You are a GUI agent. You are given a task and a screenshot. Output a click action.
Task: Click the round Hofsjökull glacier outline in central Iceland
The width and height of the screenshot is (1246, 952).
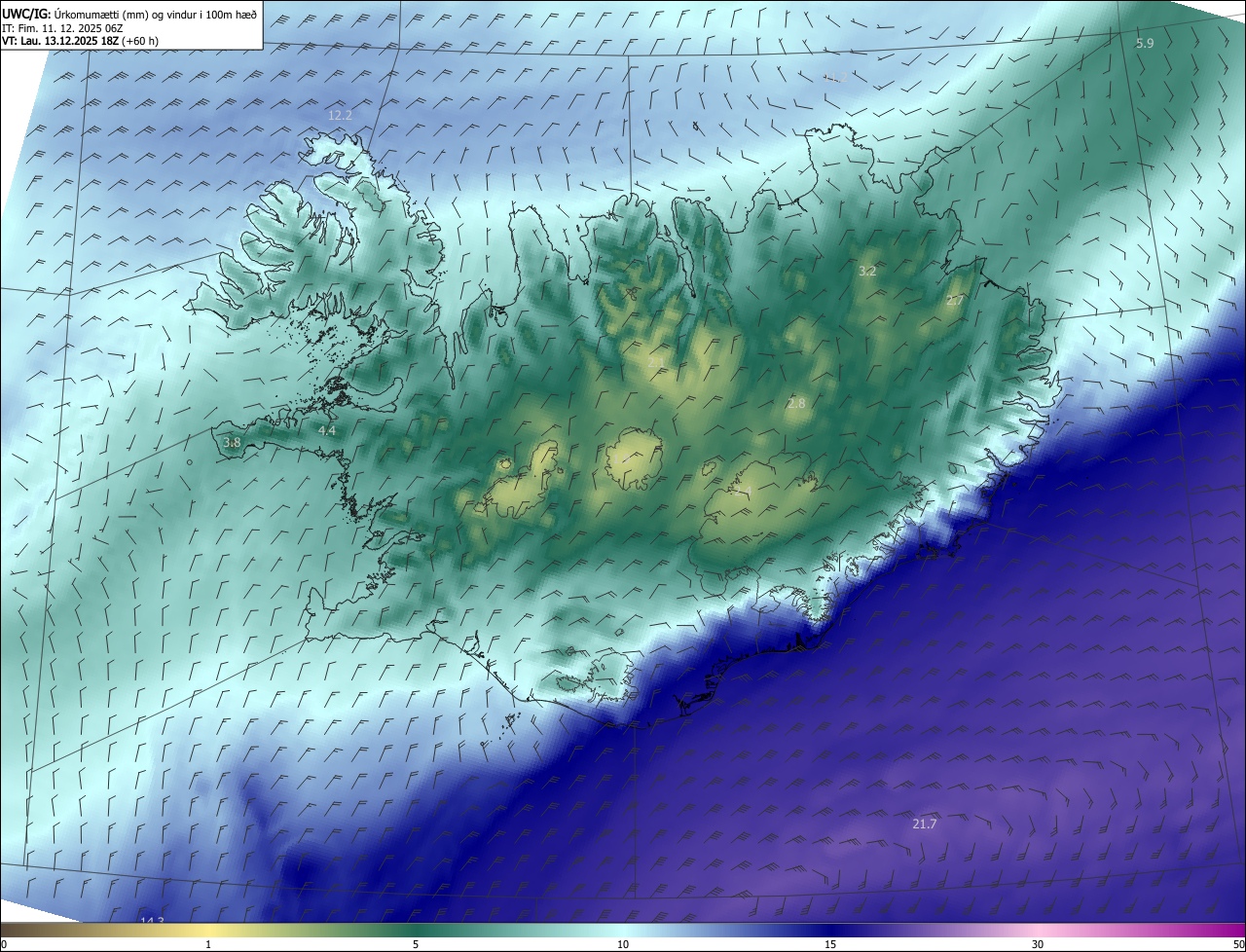click(x=635, y=460)
